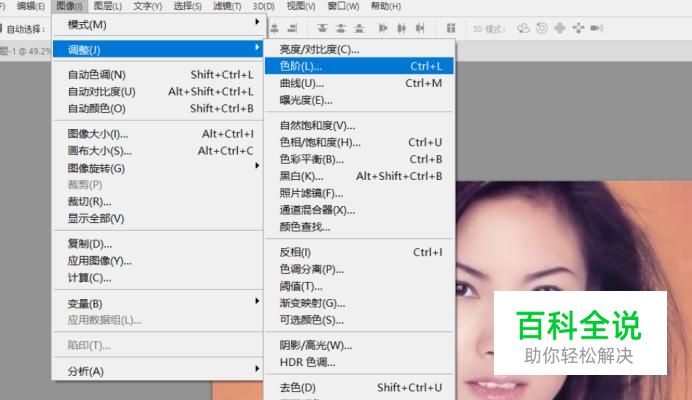This screenshot has height=400, width=692.
Task: Click the distribute left edges icon
Action: [383, 29]
